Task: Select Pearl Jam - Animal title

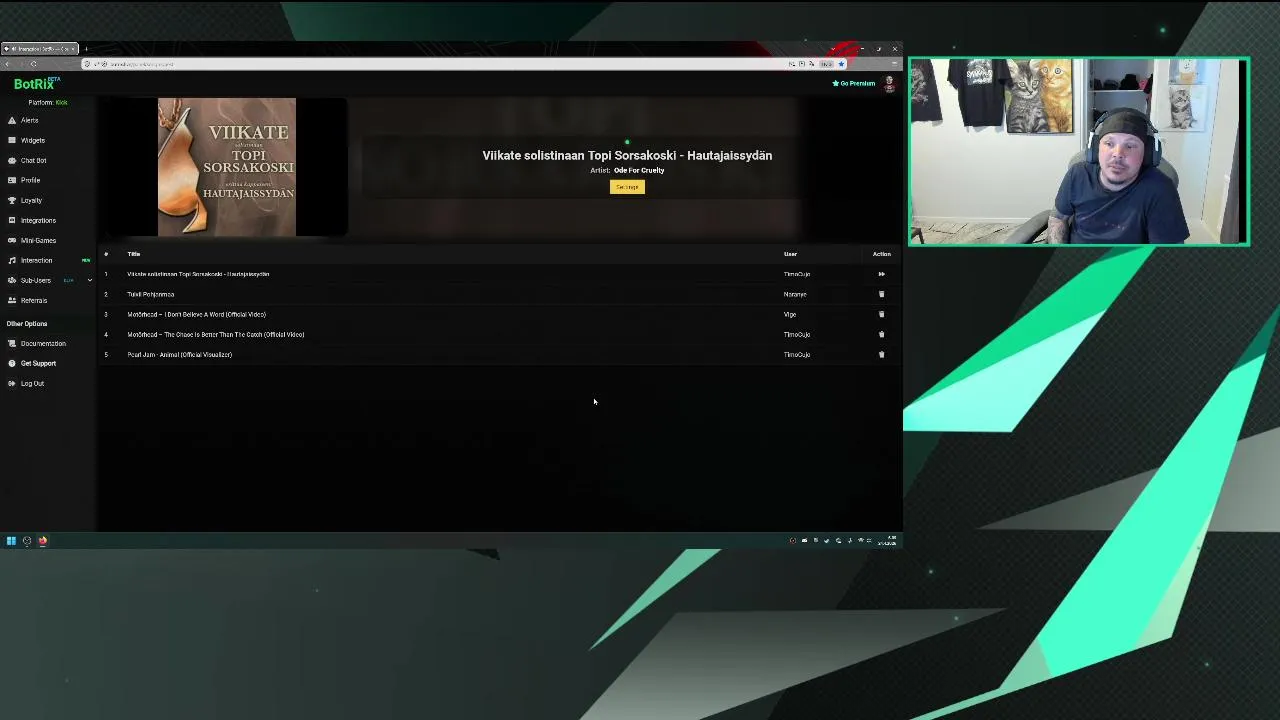Action: pos(179,354)
